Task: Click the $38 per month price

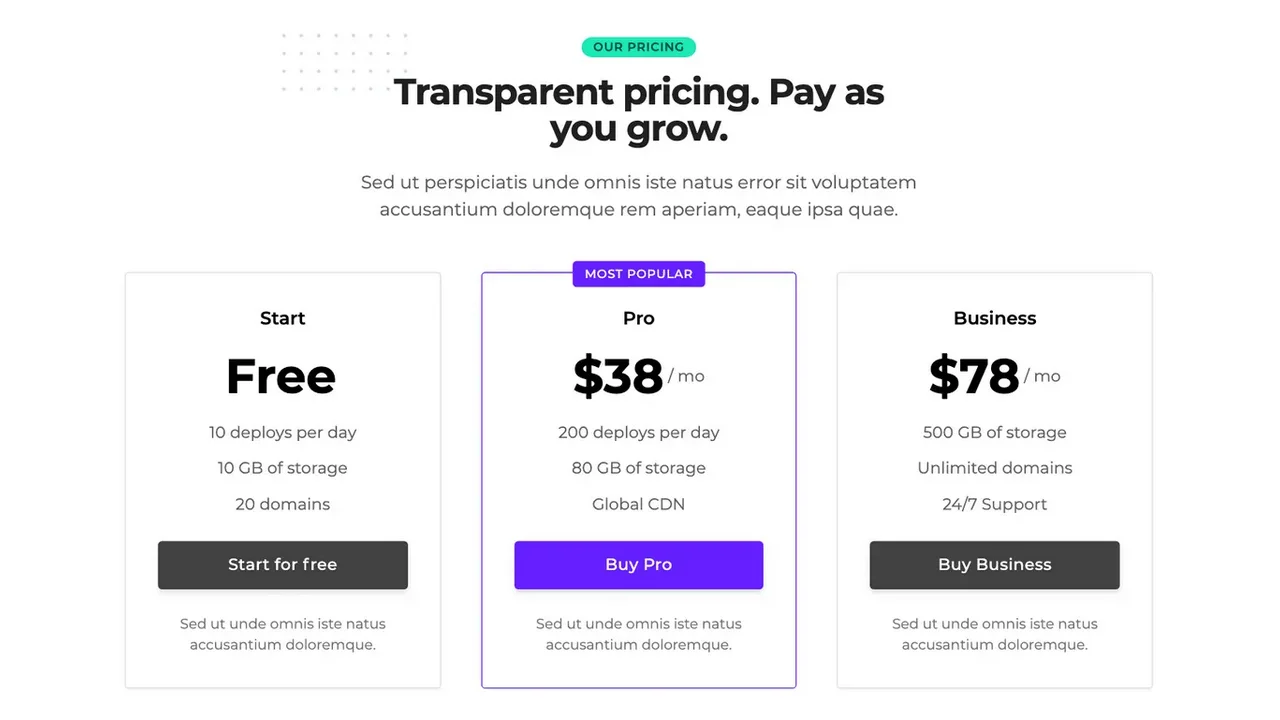Action: click(x=619, y=376)
